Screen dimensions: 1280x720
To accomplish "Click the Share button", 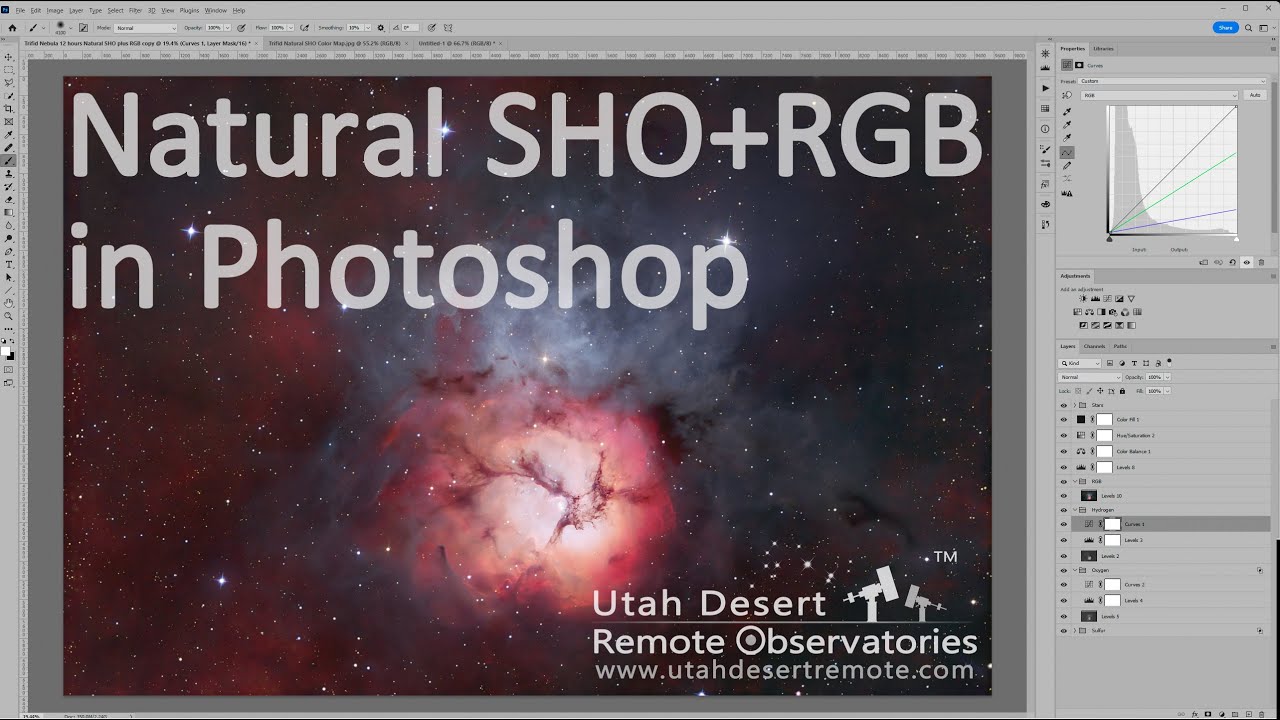I will tap(1226, 27).
